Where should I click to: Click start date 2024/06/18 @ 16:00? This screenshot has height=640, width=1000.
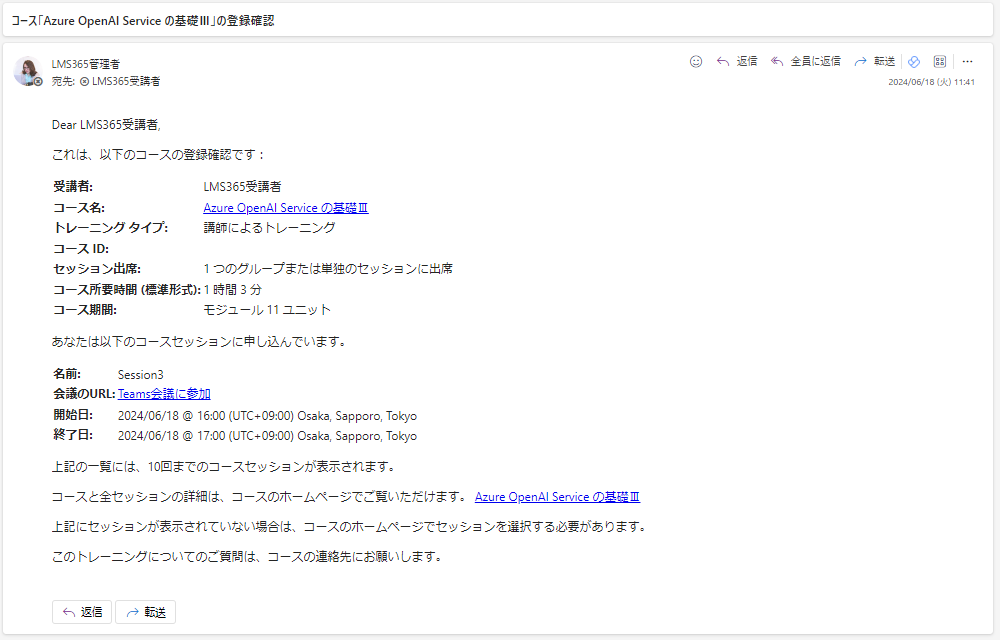pyautogui.click(x=267, y=416)
